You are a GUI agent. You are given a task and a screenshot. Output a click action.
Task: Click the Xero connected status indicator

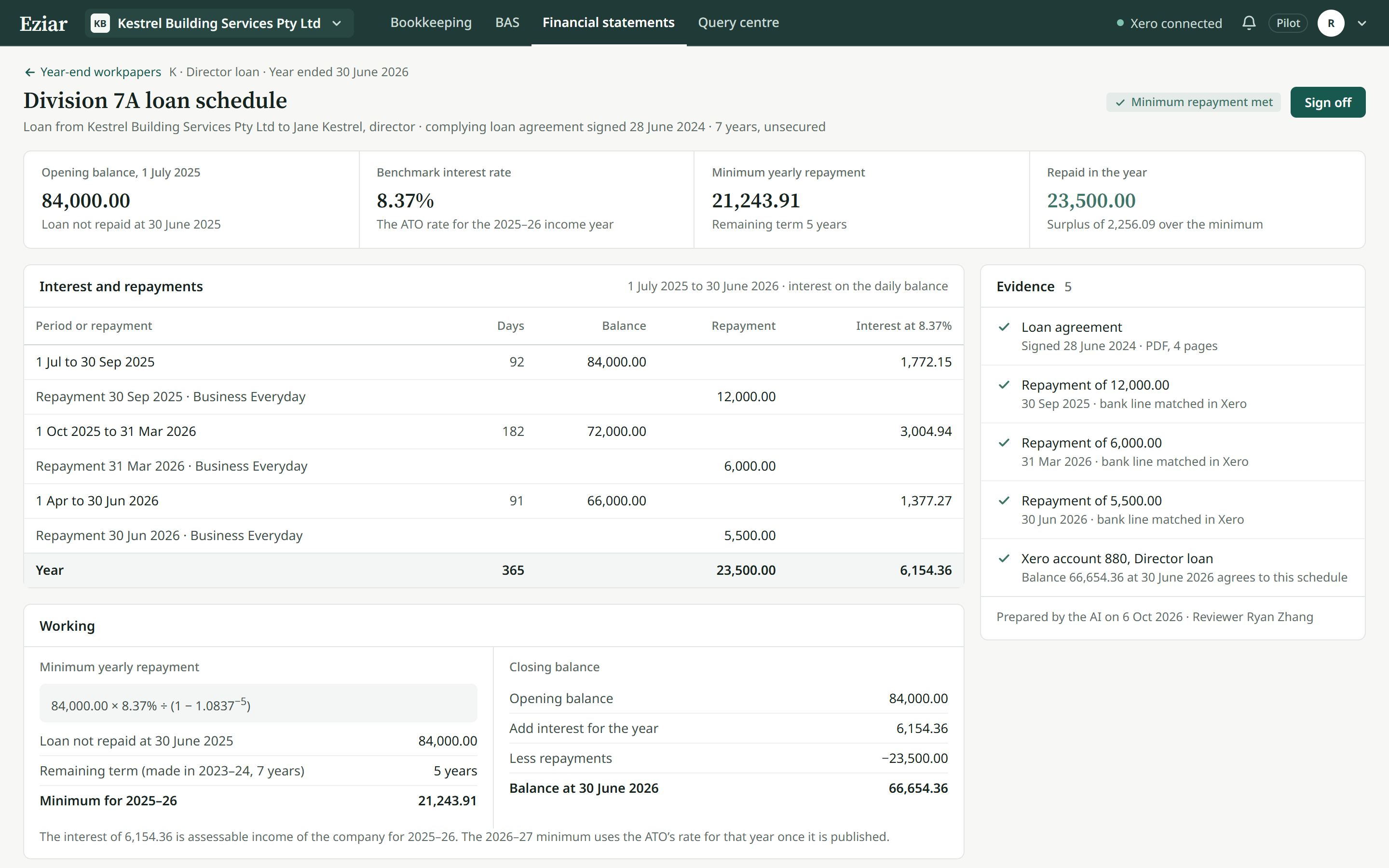1169,24
